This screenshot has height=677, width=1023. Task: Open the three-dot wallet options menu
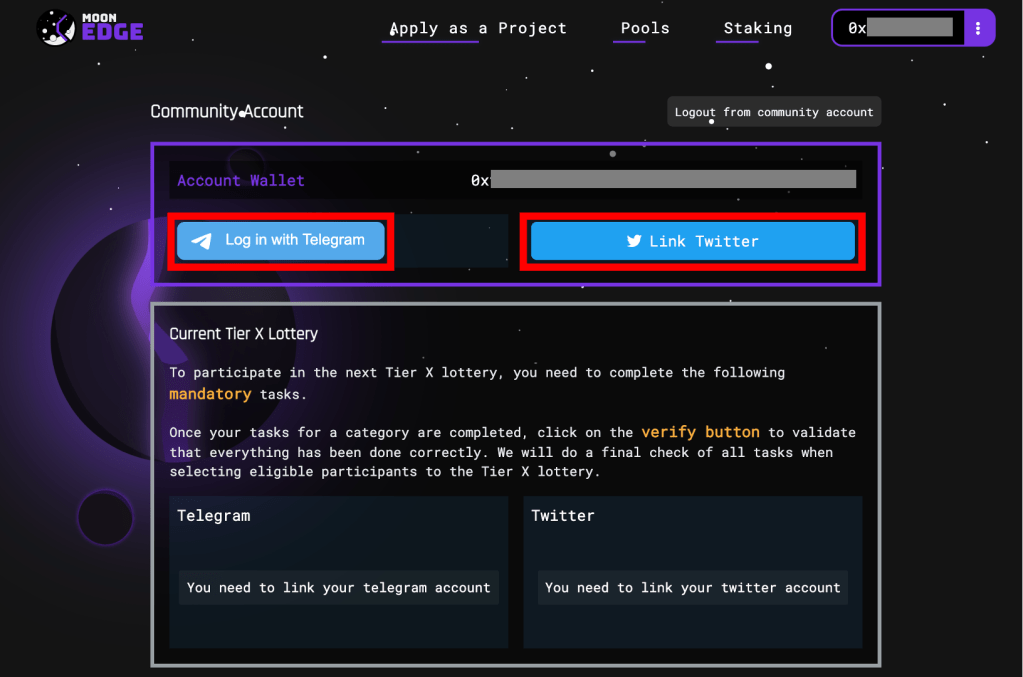[979, 28]
